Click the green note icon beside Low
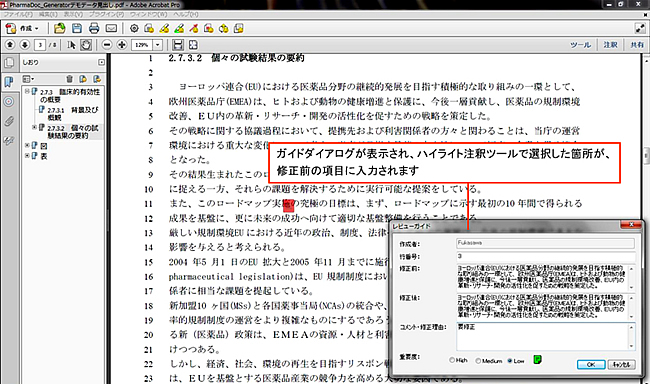The height and width of the screenshot is (384, 650). coord(537,360)
